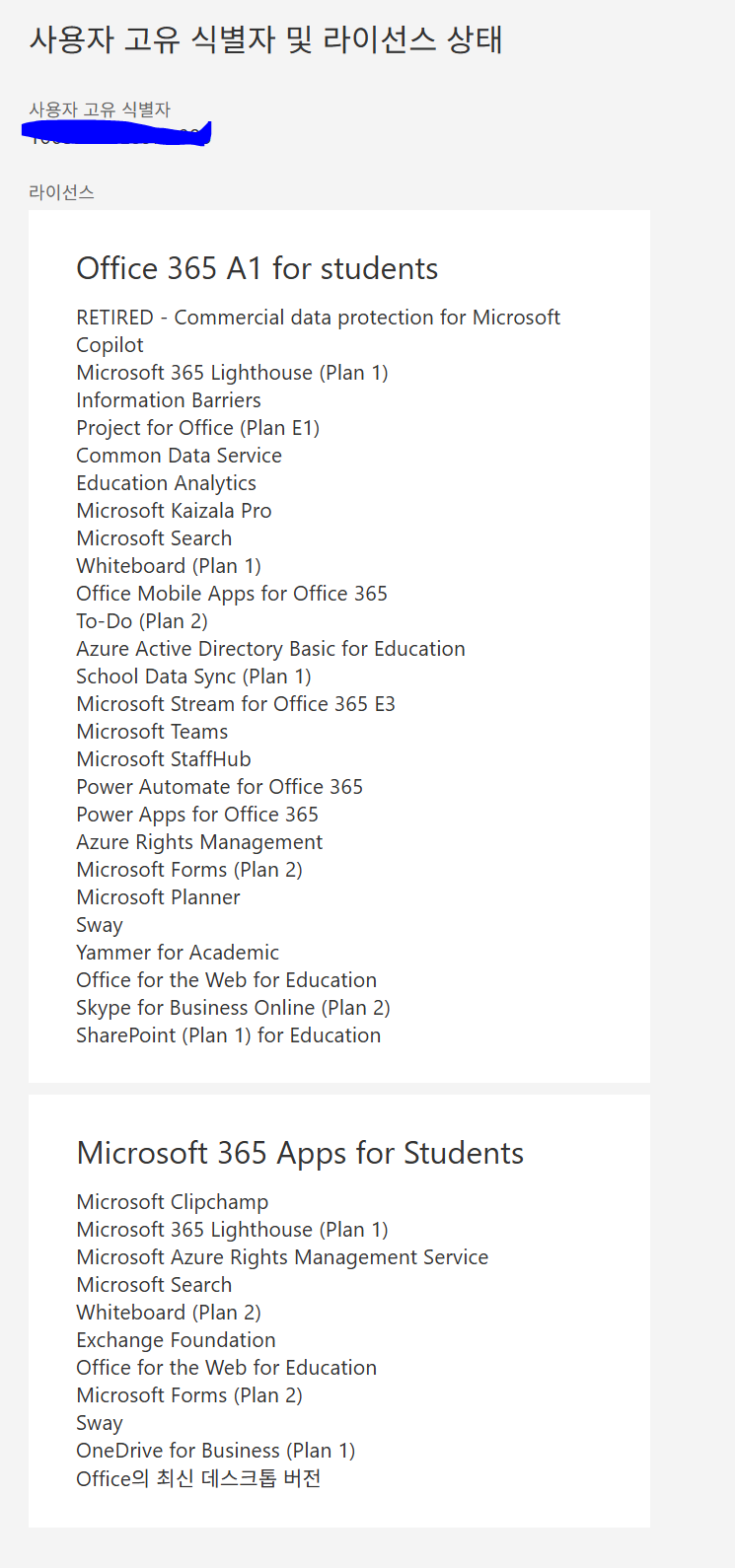Screen dimensions: 735x1568
Task: Select the Microsoft Planner entry
Action: click(x=158, y=897)
